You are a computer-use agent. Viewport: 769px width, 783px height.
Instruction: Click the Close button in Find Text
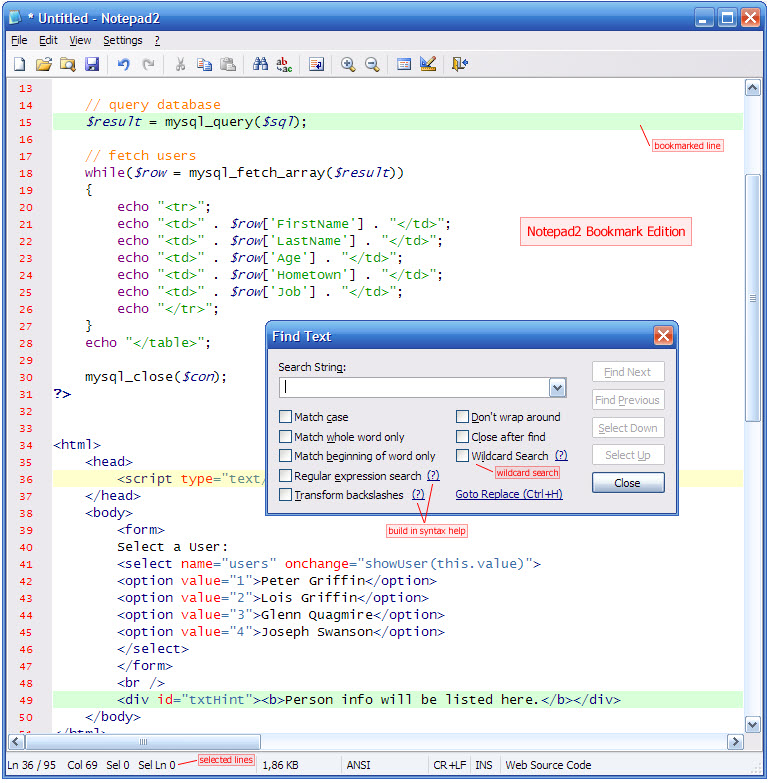[628, 483]
